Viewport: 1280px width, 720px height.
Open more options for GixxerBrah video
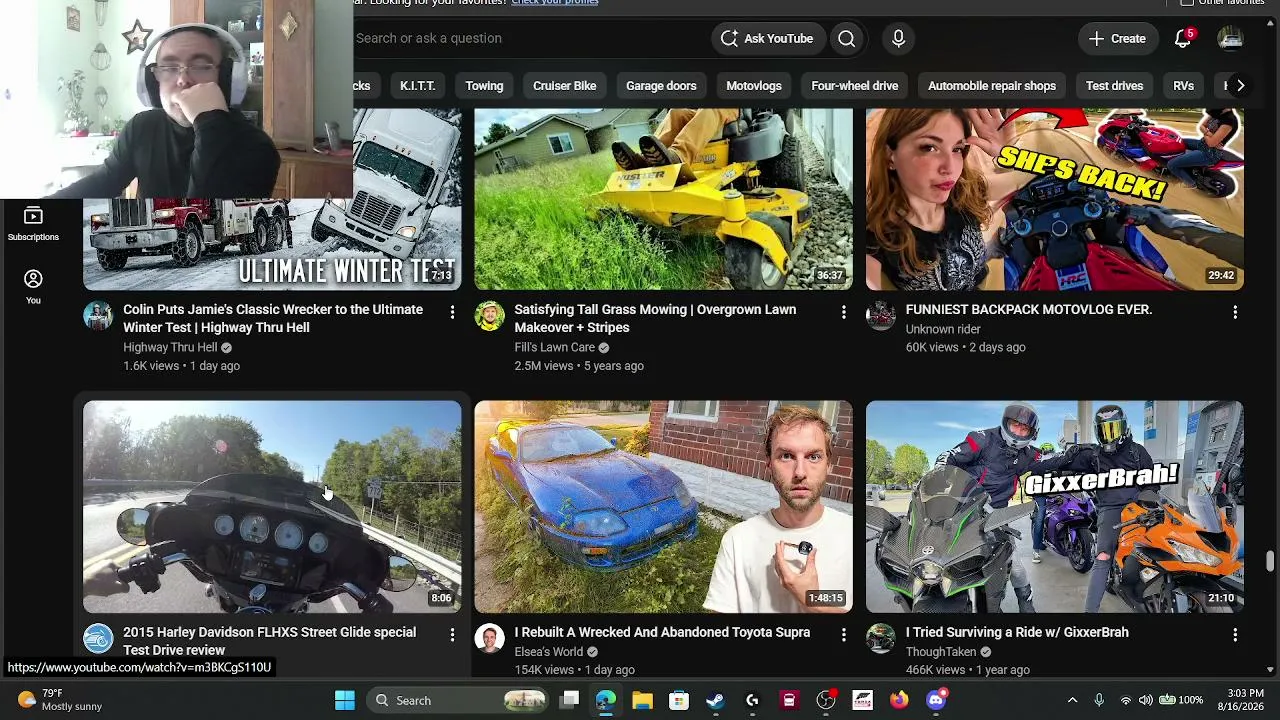click(1235, 635)
